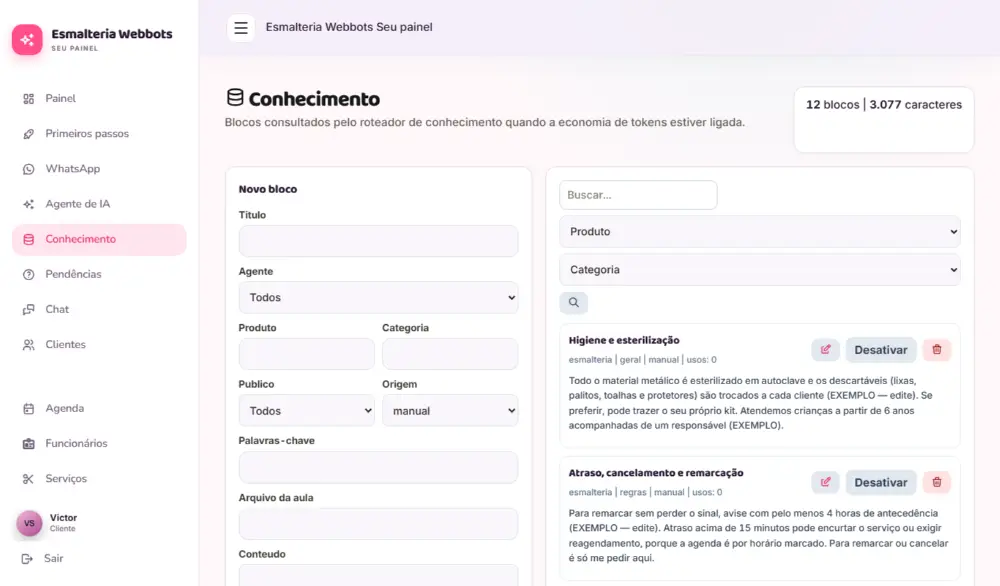This screenshot has height=586, width=1000.
Task: Click the Victor Cliente profile name
Action: (63, 522)
